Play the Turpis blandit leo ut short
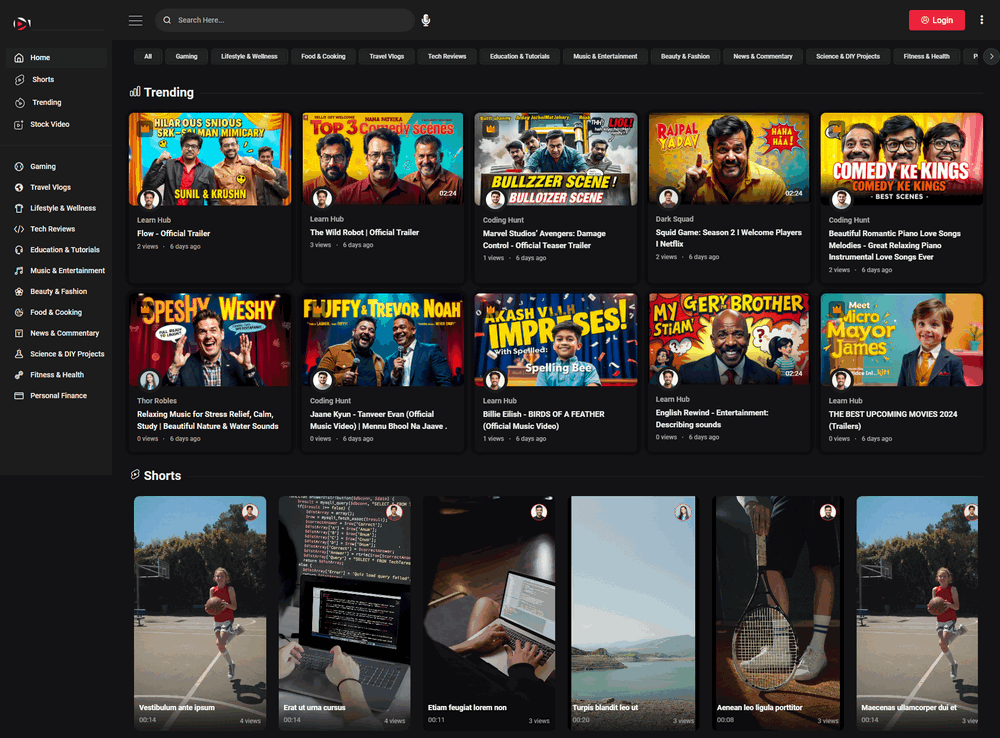This screenshot has height=738, width=1000. [x=633, y=613]
